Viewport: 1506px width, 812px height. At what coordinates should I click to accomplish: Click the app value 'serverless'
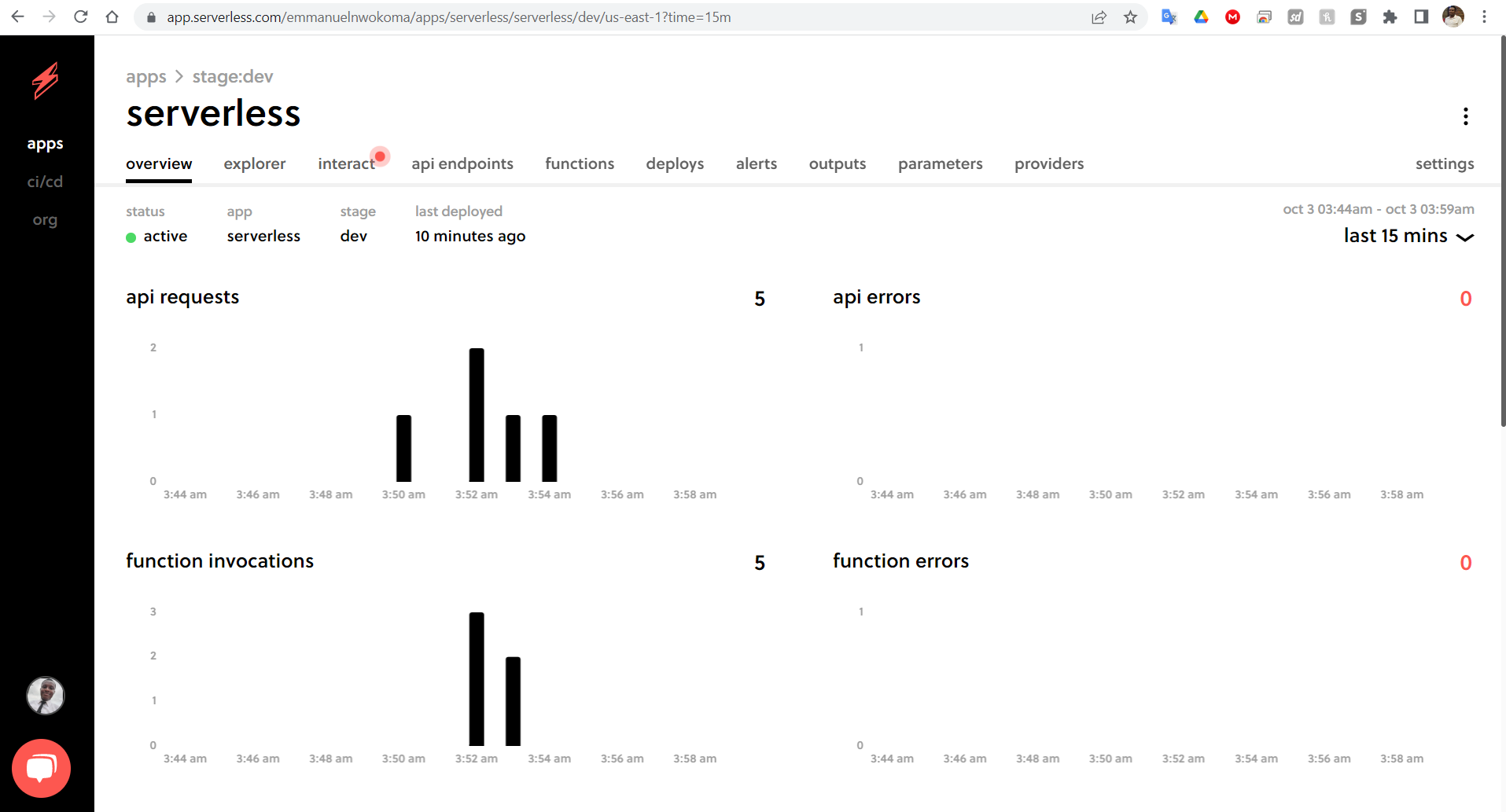point(263,236)
